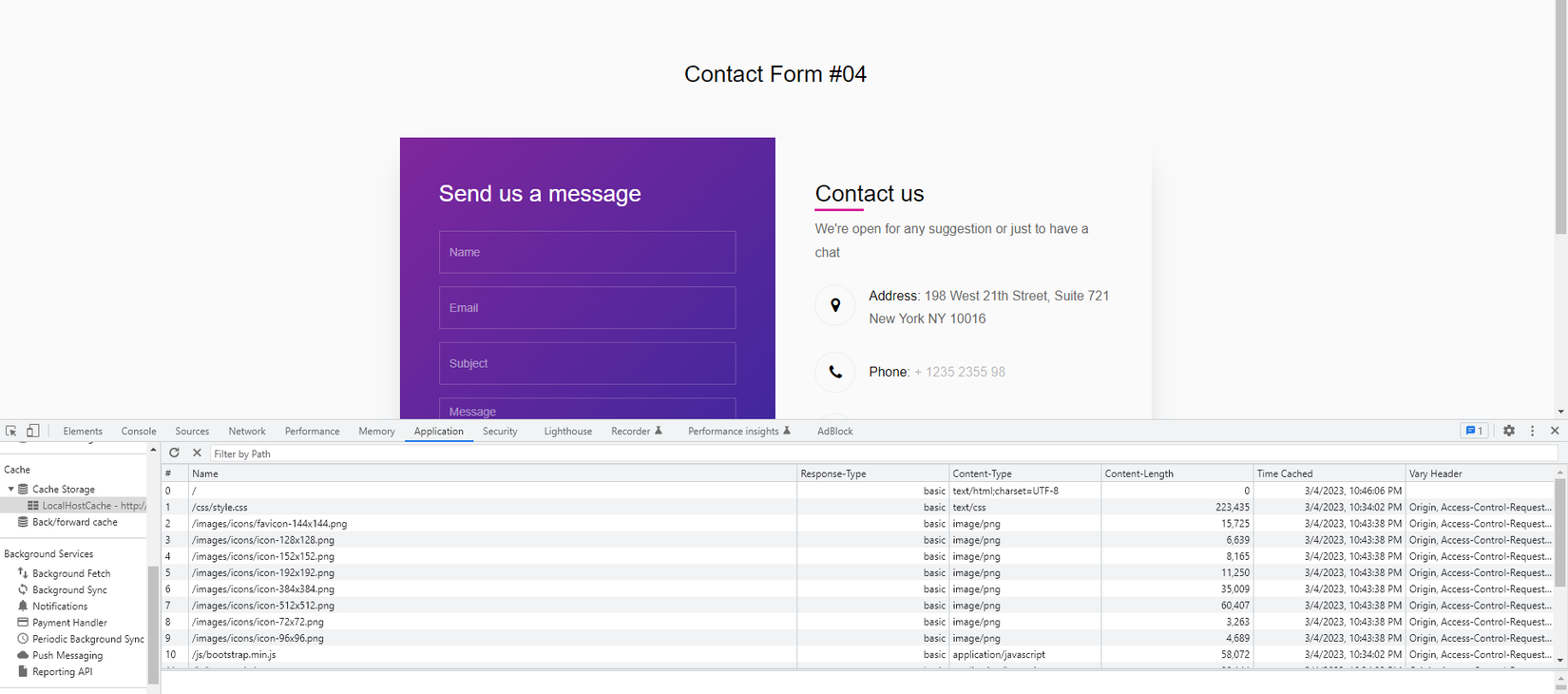Screen dimensions: 1568x694
Task: Click the Subject input in contact form
Action: pos(587,363)
